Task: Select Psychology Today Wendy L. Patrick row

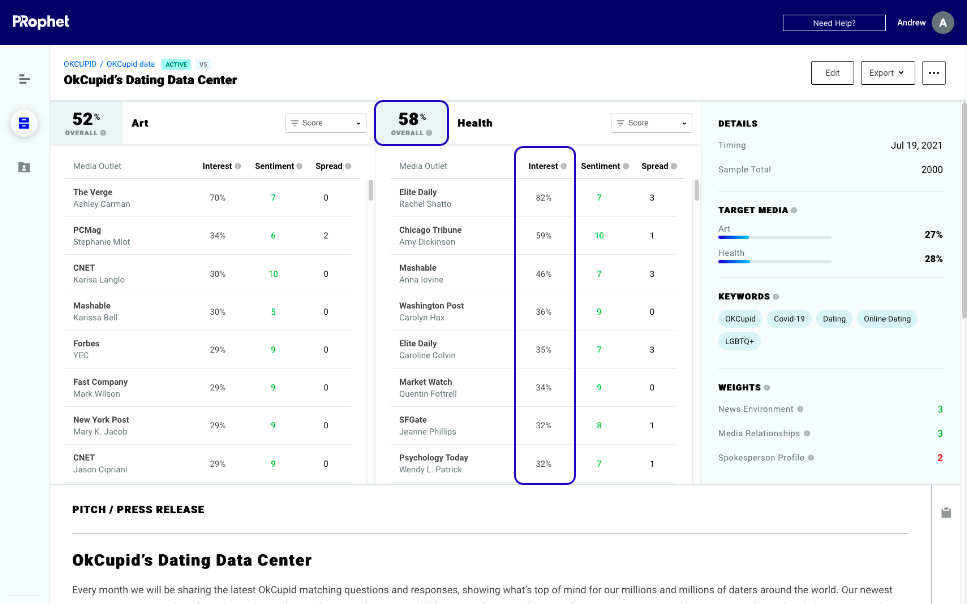Action: click(533, 463)
